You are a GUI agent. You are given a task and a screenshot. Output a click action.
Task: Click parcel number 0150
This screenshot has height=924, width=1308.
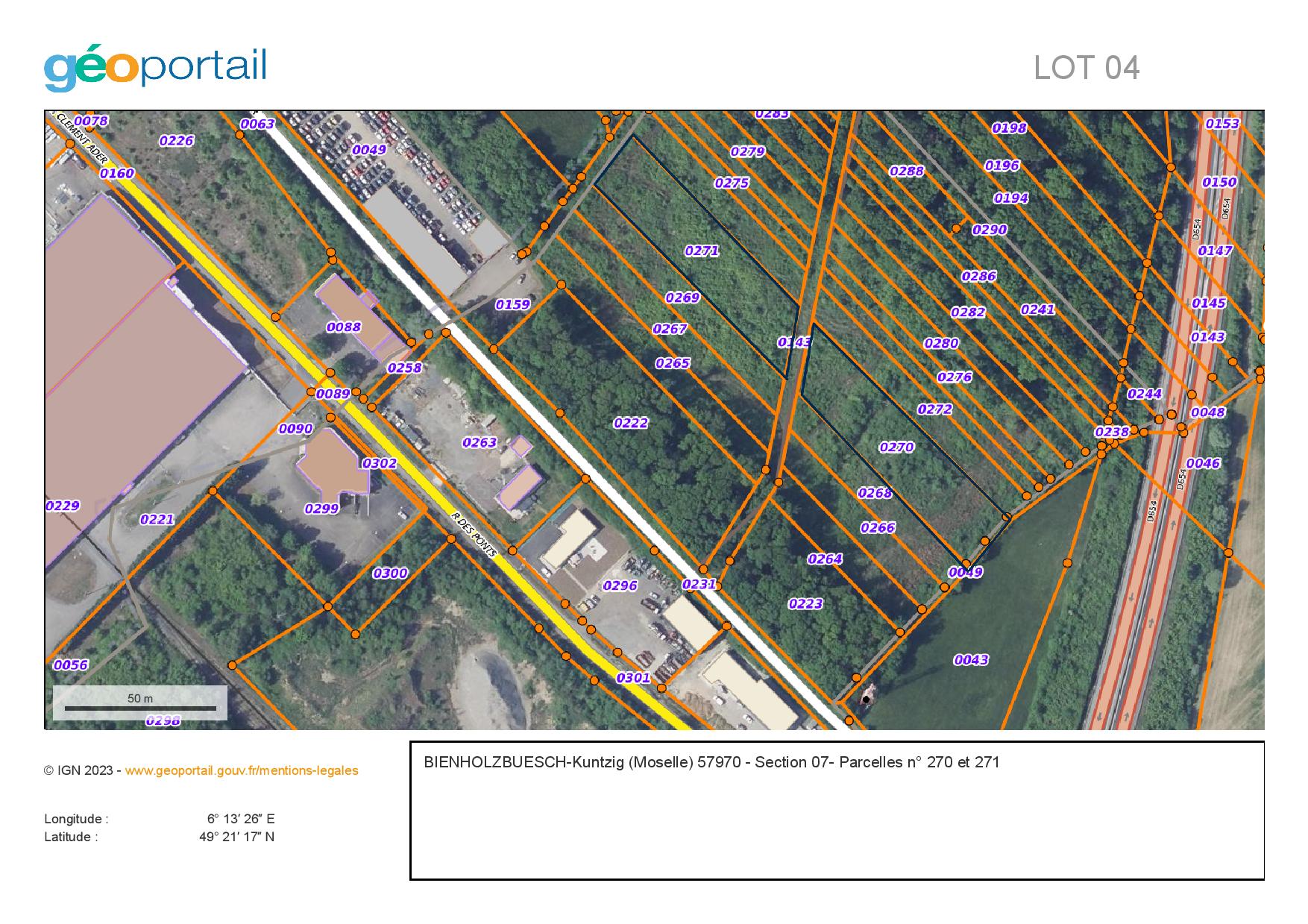[x=1220, y=182]
